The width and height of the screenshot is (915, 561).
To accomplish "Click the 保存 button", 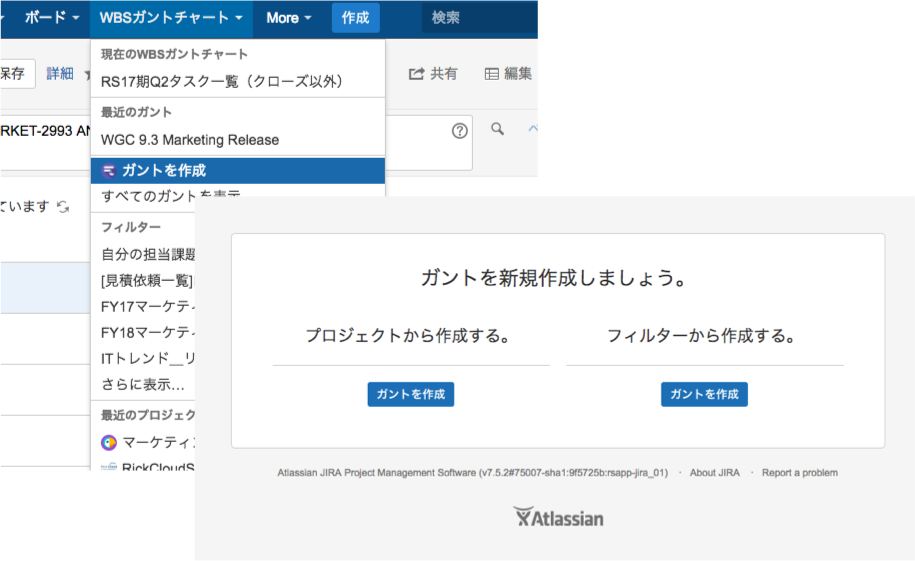I will tap(16, 74).
